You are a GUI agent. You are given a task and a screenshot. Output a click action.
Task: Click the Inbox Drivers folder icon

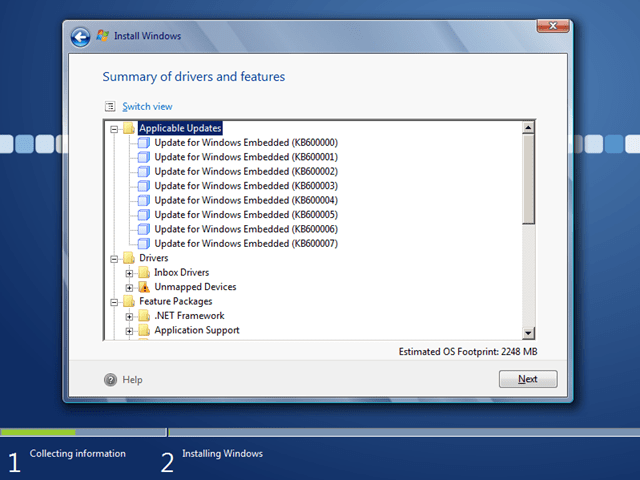pos(144,272)
